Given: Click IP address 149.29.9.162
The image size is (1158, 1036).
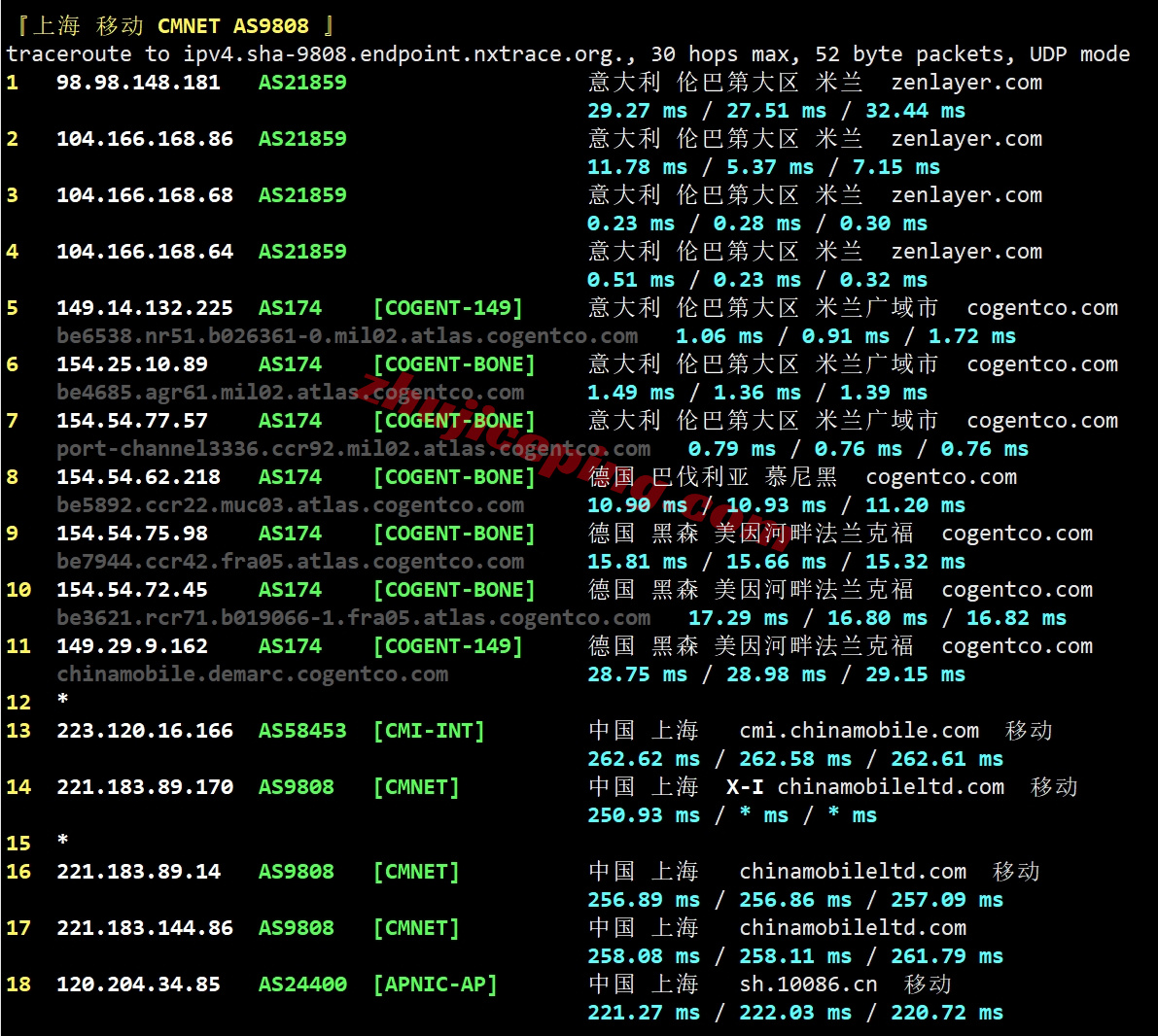Looking at the screenshot, I should (x=132, y=646).
